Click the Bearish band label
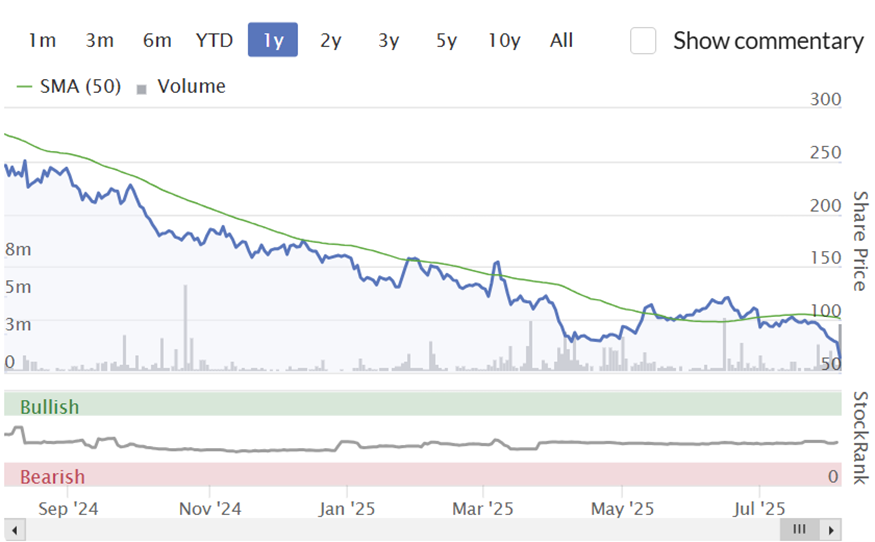 (x=52, y=477)
